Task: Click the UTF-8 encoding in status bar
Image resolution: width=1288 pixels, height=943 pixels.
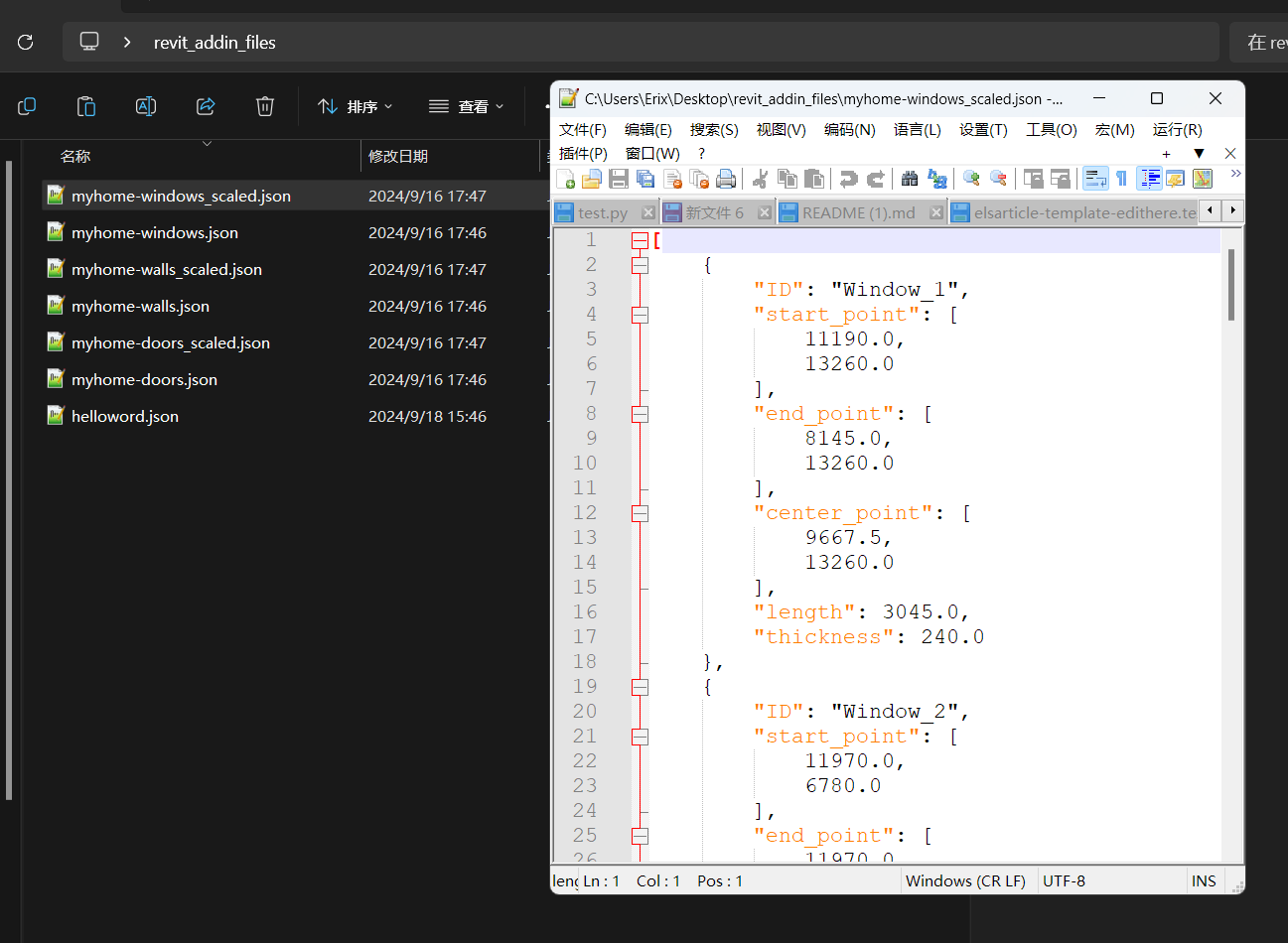Action: 1063,881
